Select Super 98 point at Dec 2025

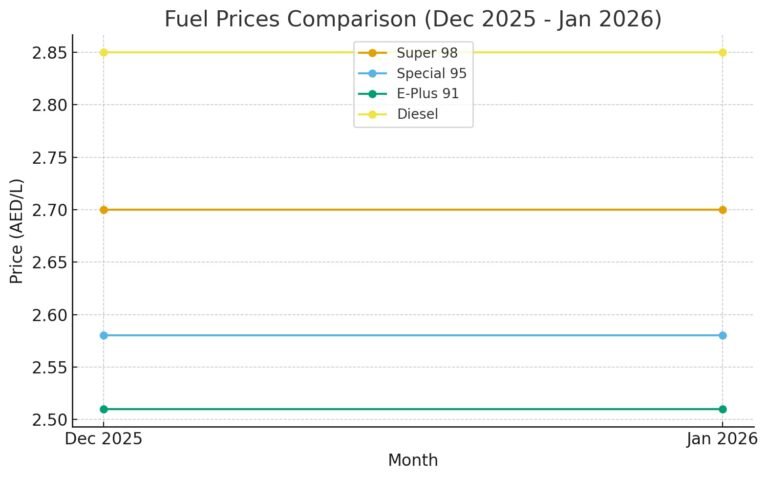point(104,210)
